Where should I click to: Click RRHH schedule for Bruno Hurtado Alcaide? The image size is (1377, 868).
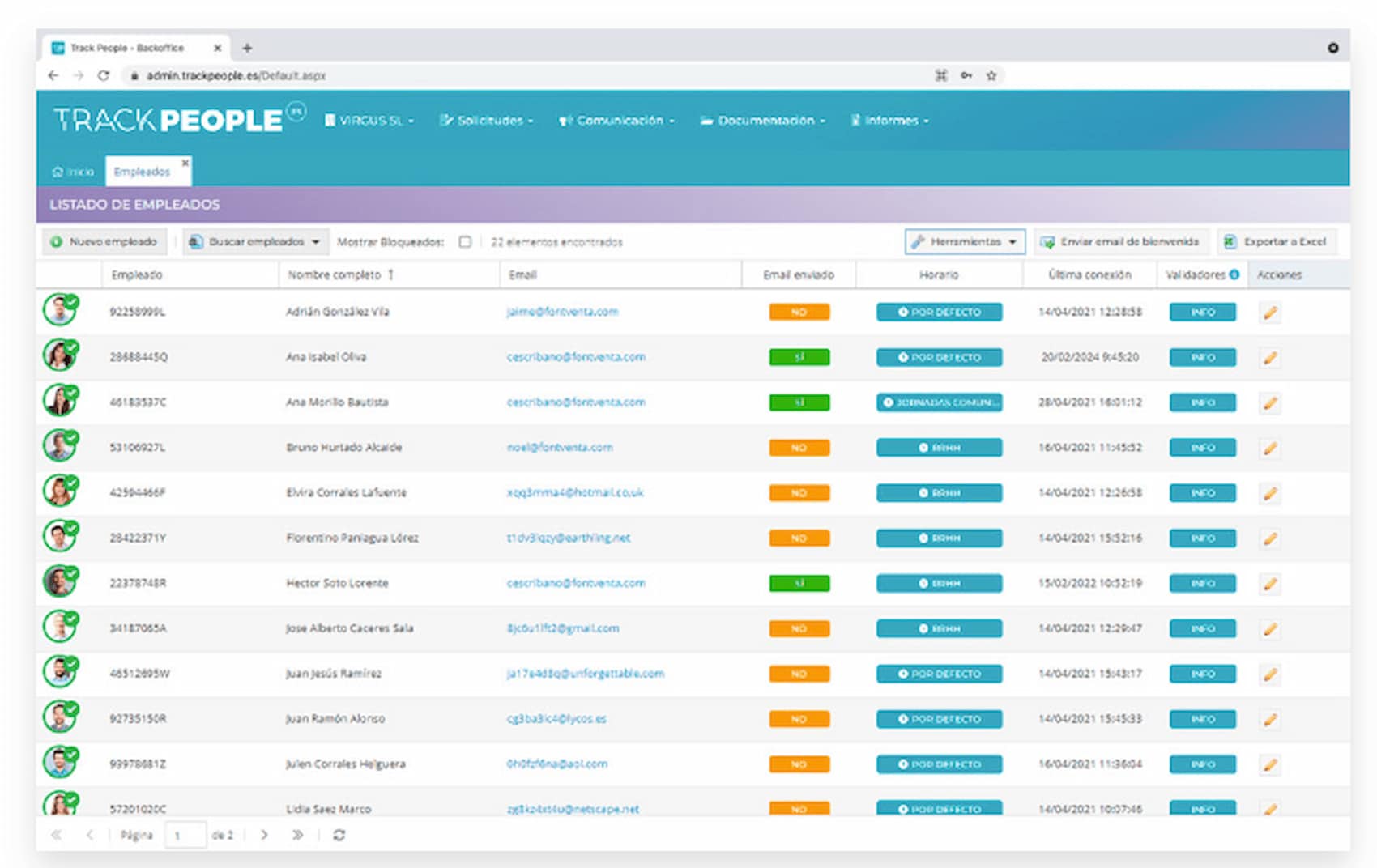(939, 448)
